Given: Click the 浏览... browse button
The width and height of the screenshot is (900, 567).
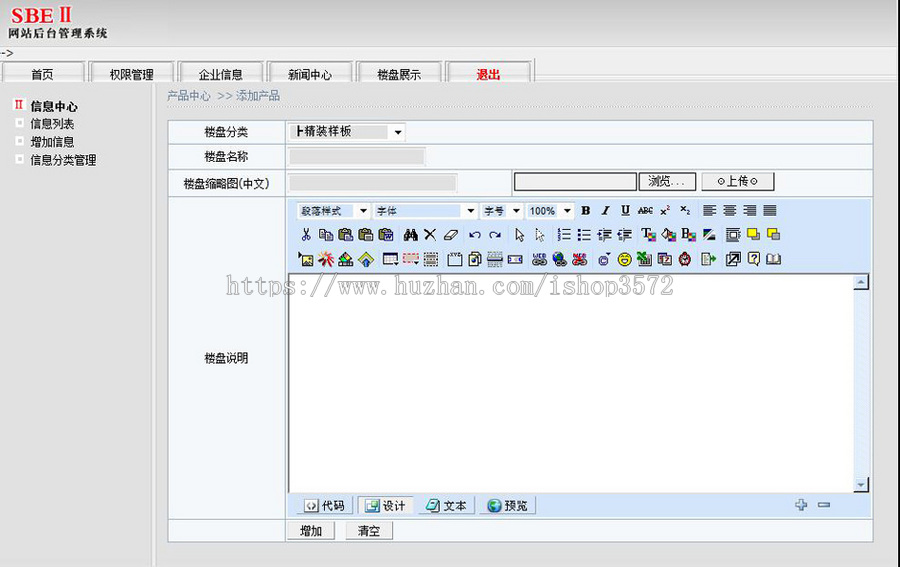Looking at the screenshot, I should pyautogui.click(x=667, y=181).
